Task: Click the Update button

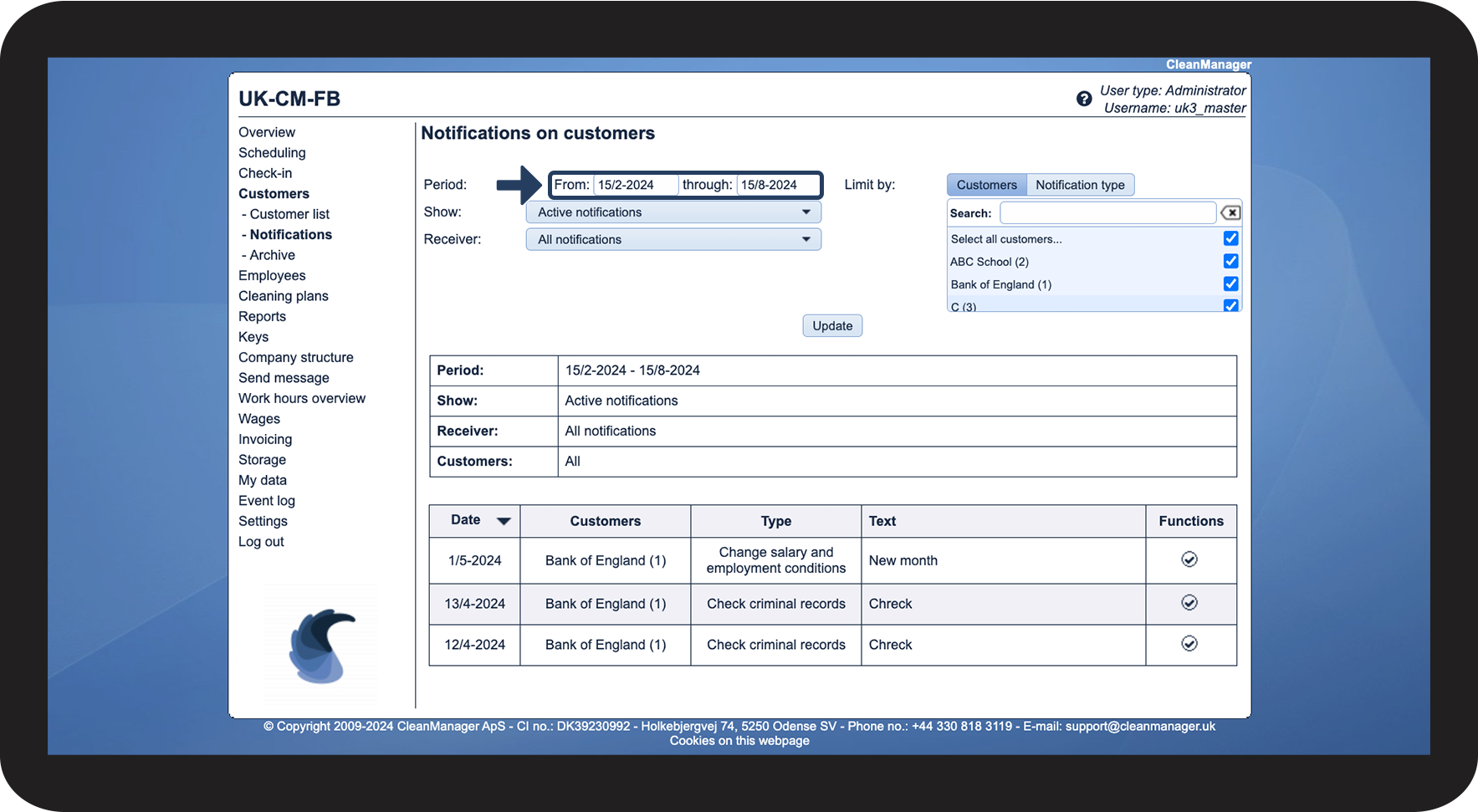Action: coord(832,326)
